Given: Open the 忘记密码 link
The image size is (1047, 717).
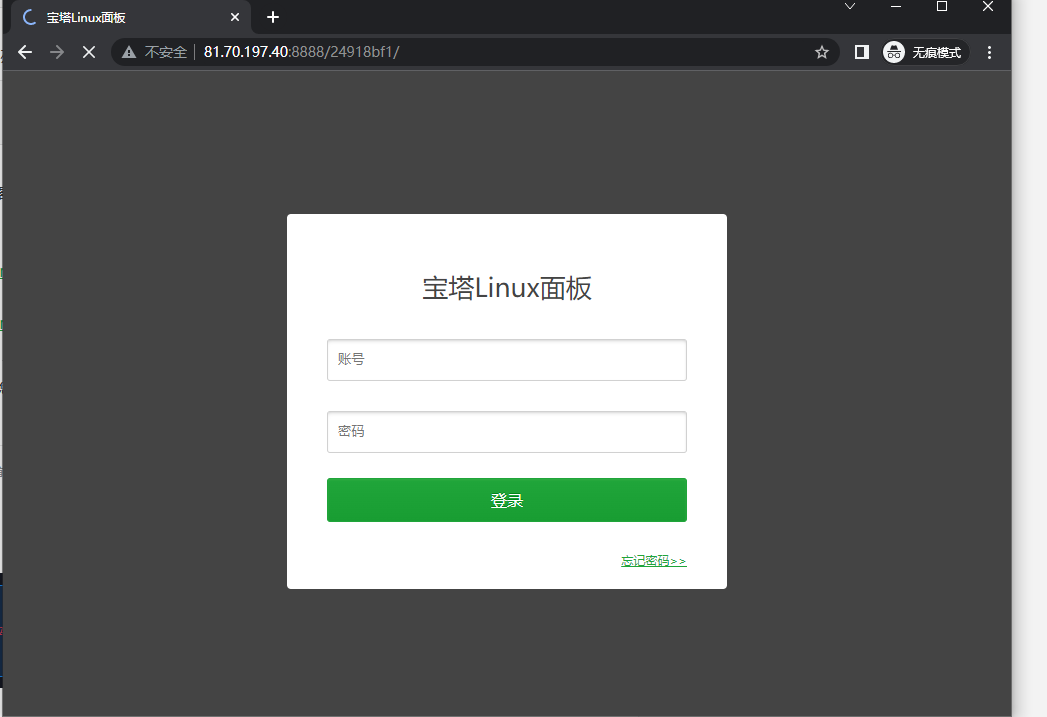Looking at the screenshot, I should pyautogui.click(x=654, y=561).
